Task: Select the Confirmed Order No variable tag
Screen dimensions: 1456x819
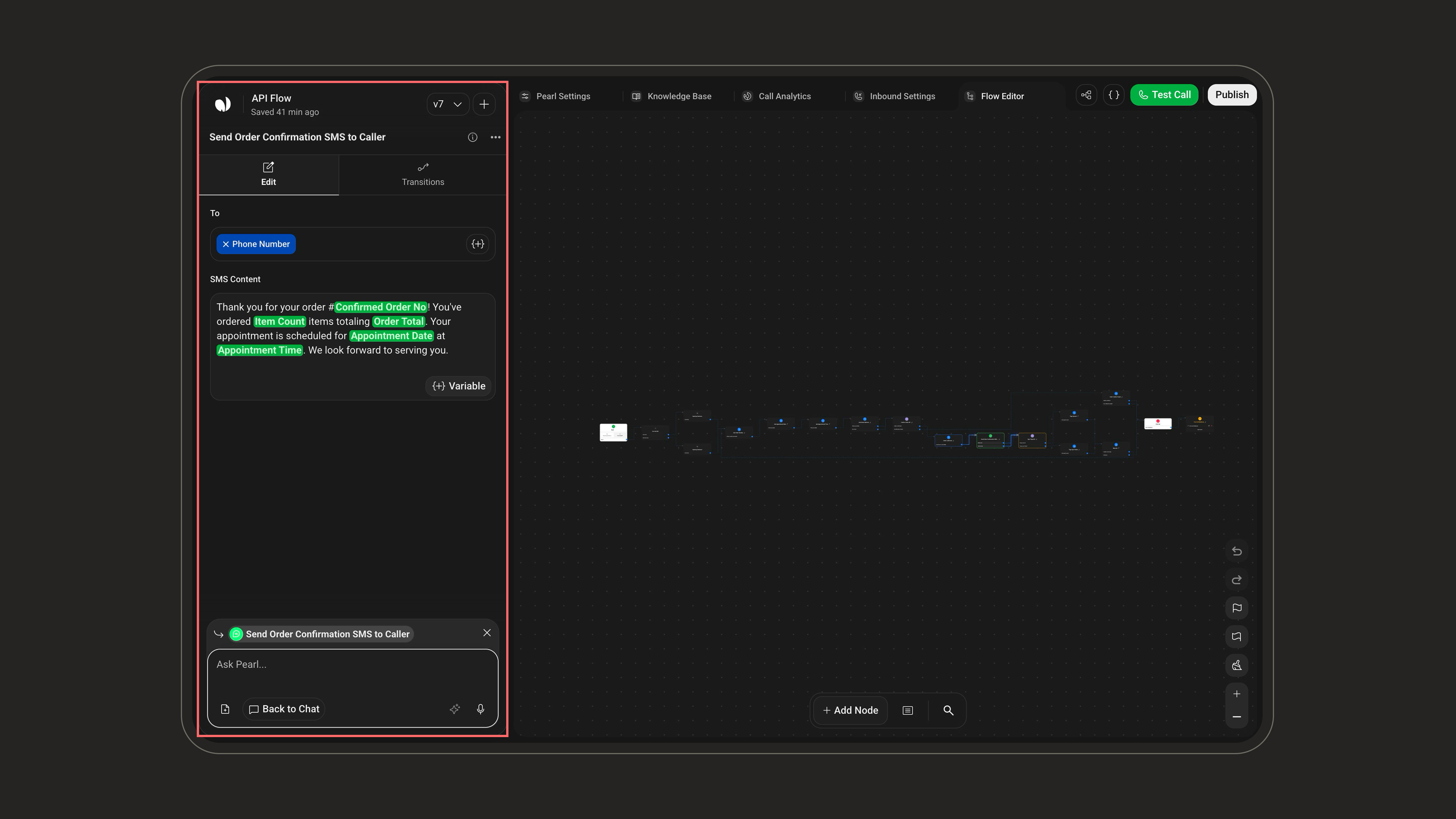Action: [x=381, y=307]
